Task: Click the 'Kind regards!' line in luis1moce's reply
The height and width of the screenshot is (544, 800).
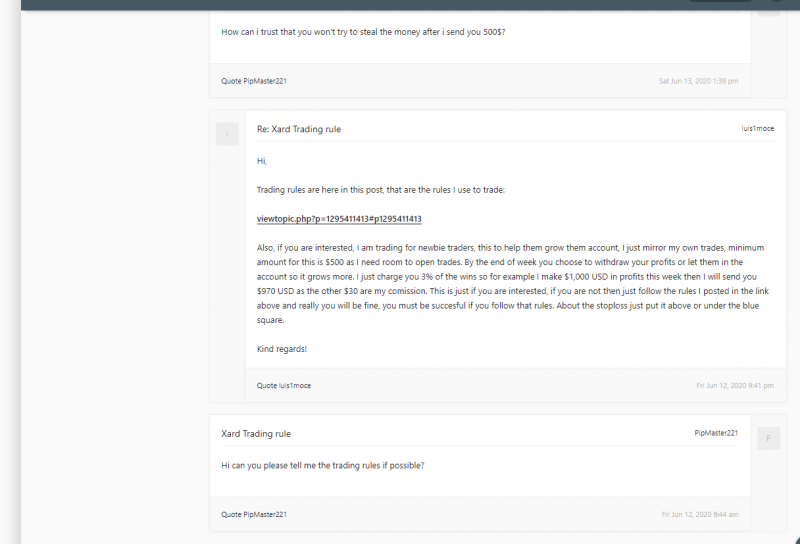Action: pos(282,349)
